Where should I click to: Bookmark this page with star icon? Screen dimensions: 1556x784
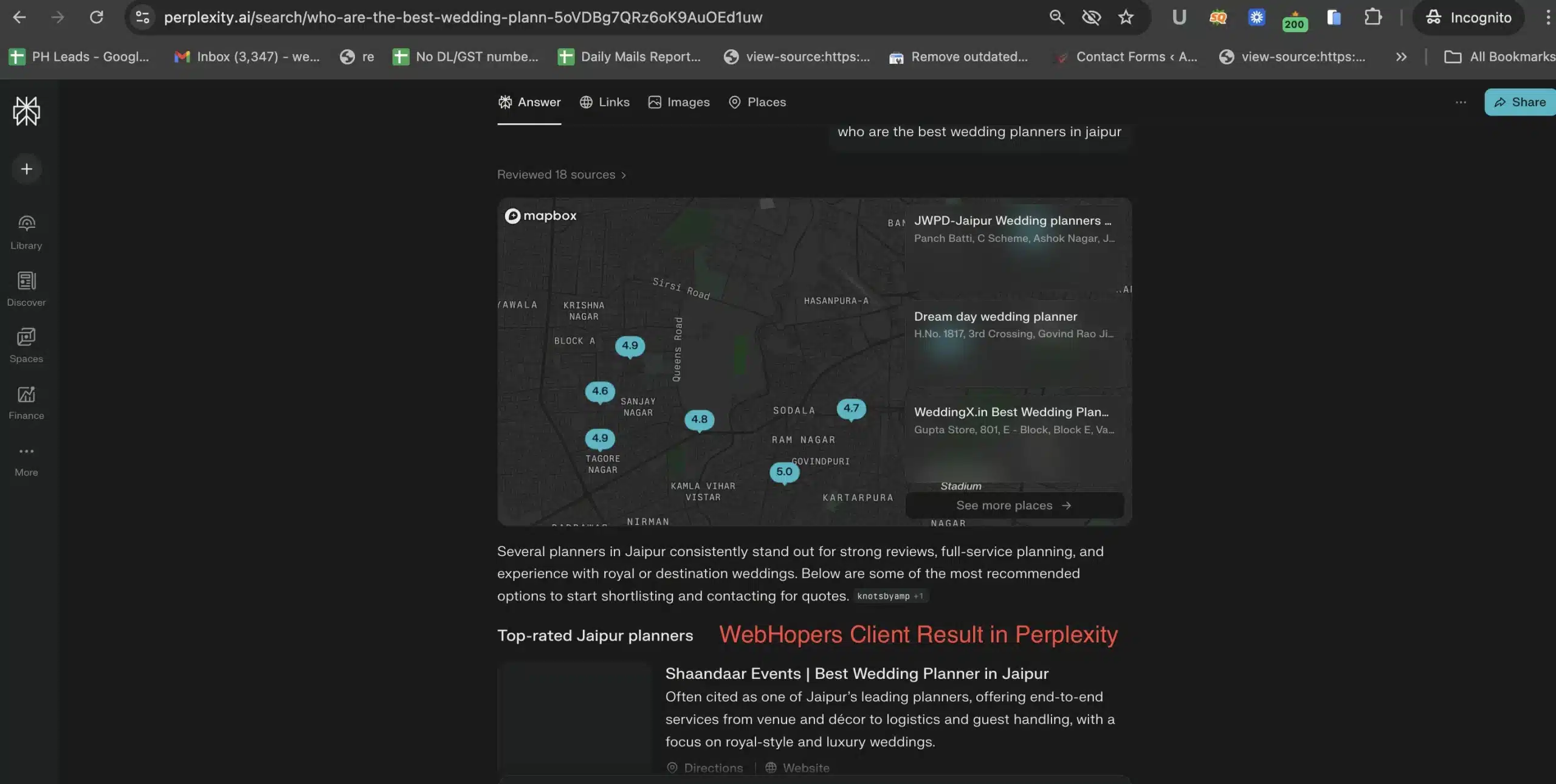coord(1126,17)
